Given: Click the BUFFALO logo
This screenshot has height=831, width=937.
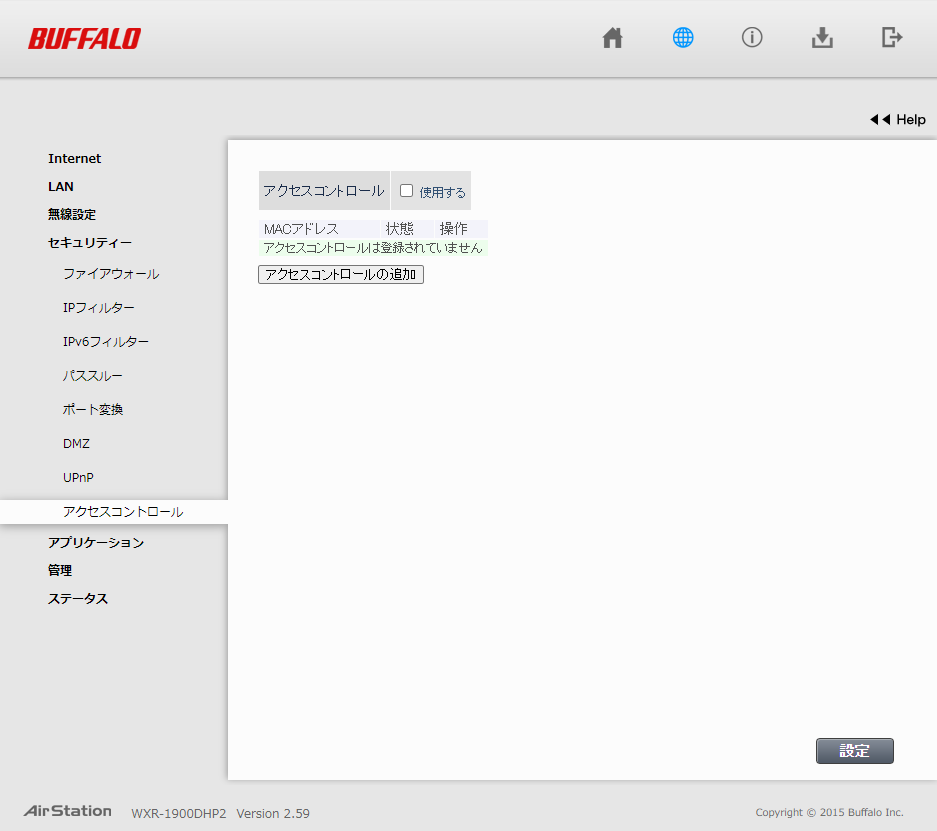Looking at the screenshot, I should click(84, 39).
